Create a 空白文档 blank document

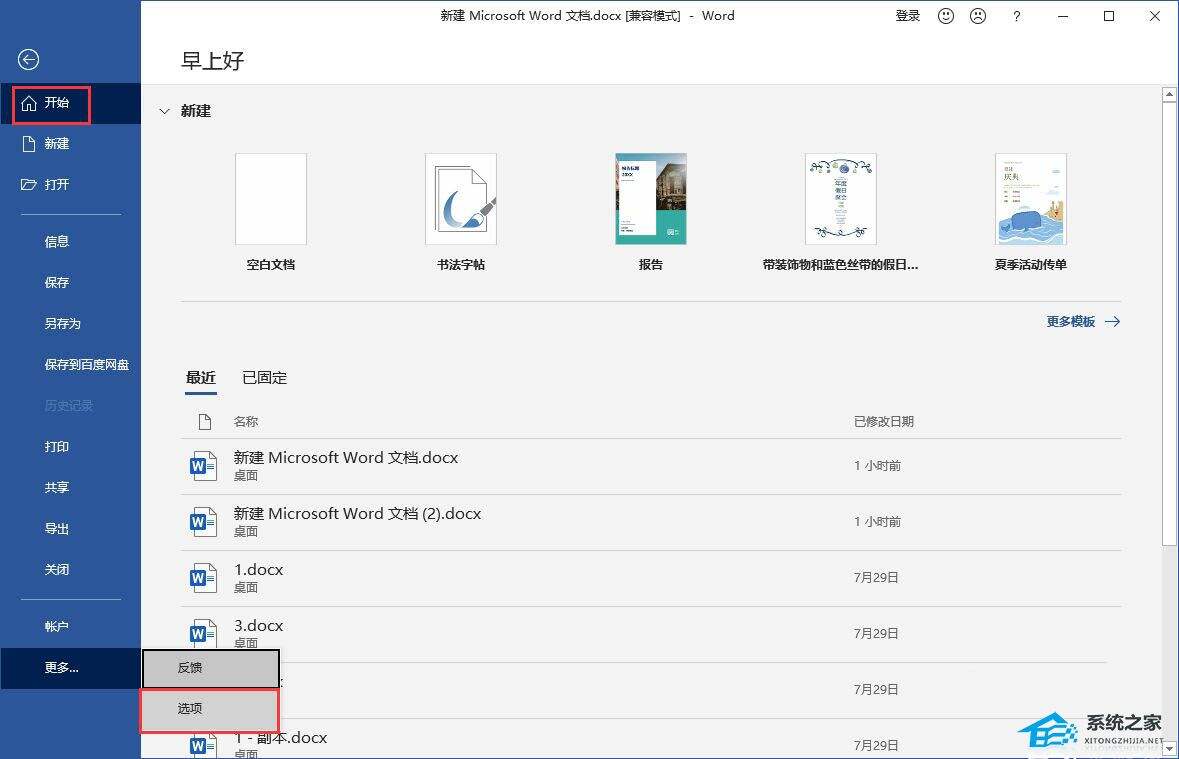[x=271, y=199]
